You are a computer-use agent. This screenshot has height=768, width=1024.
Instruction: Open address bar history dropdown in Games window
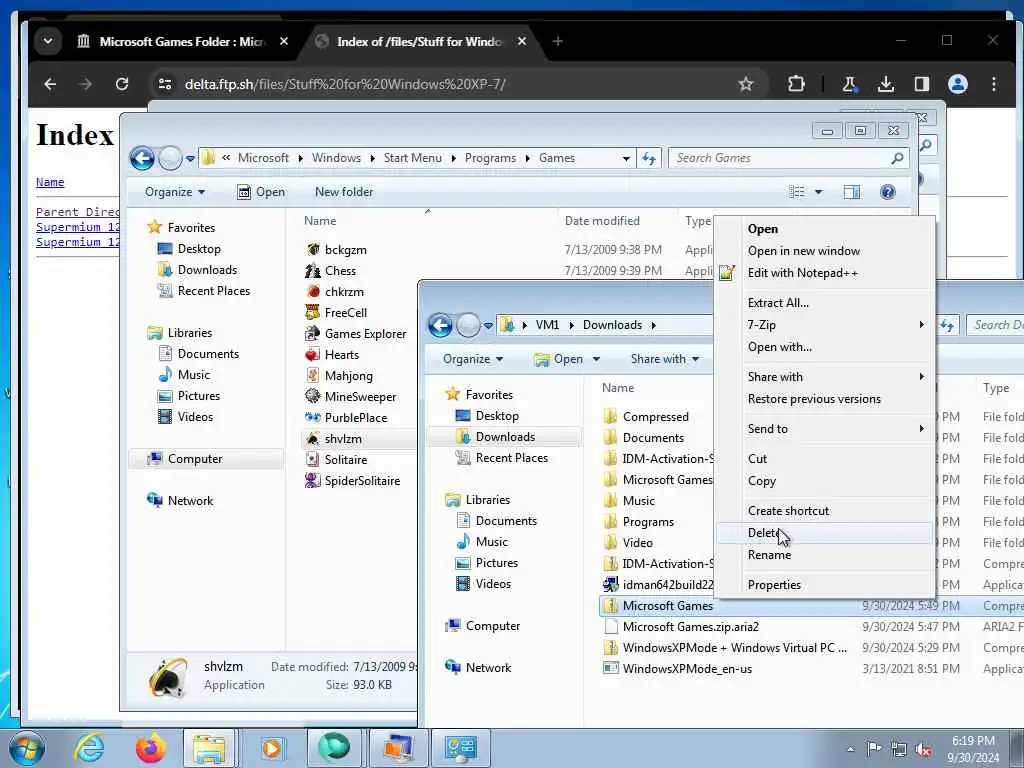[x=626, y=158]
